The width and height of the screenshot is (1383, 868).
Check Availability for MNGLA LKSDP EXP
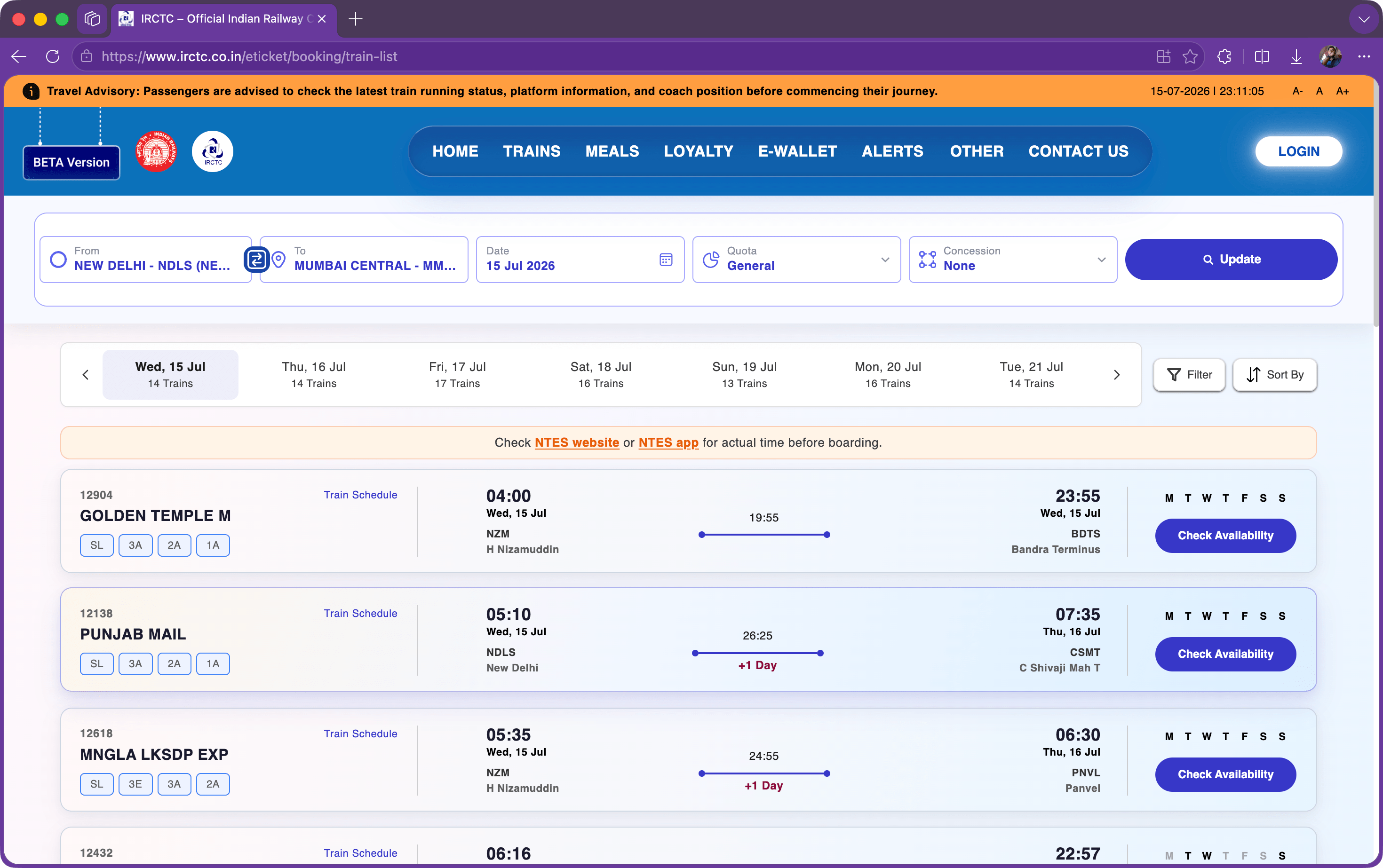(x=1225, y=774)
